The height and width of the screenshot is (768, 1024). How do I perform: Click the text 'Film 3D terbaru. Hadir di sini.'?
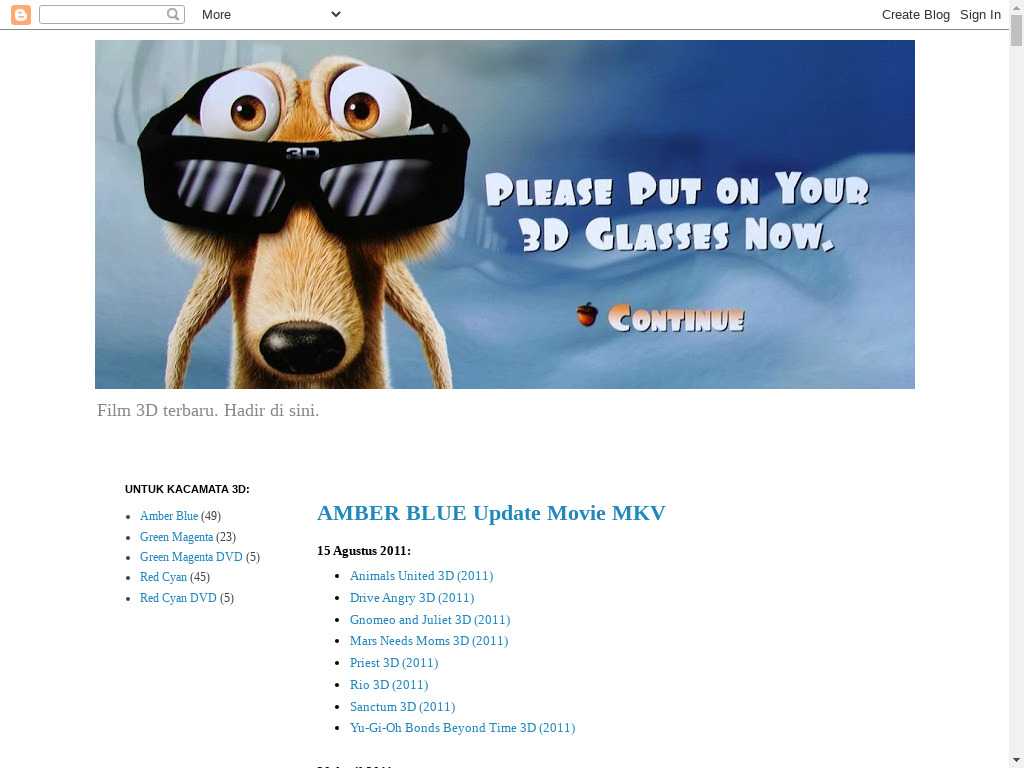point(208,411)
